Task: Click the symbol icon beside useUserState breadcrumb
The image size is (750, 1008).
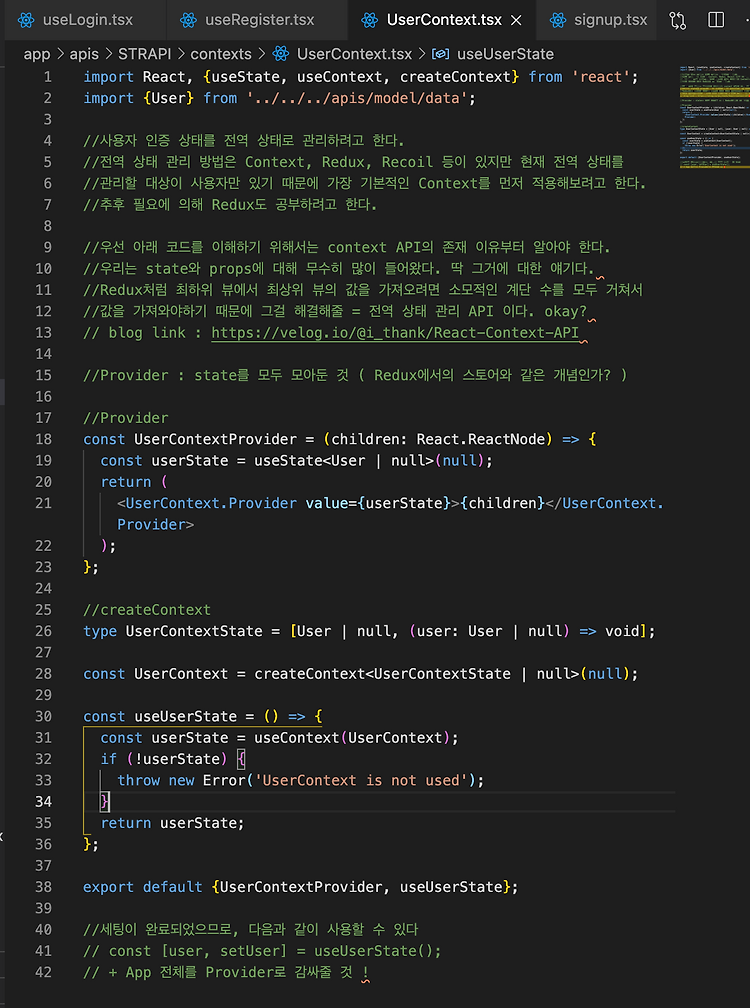Action: click(440, 54)
